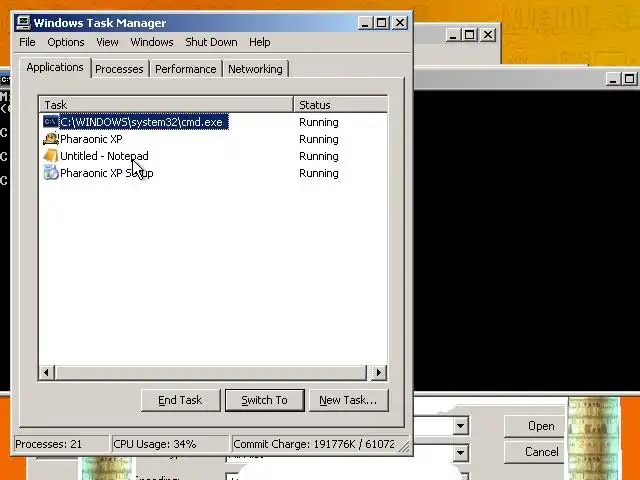640x480 pixels.
Task: Click the Switch To button
Action: [264, 400]
